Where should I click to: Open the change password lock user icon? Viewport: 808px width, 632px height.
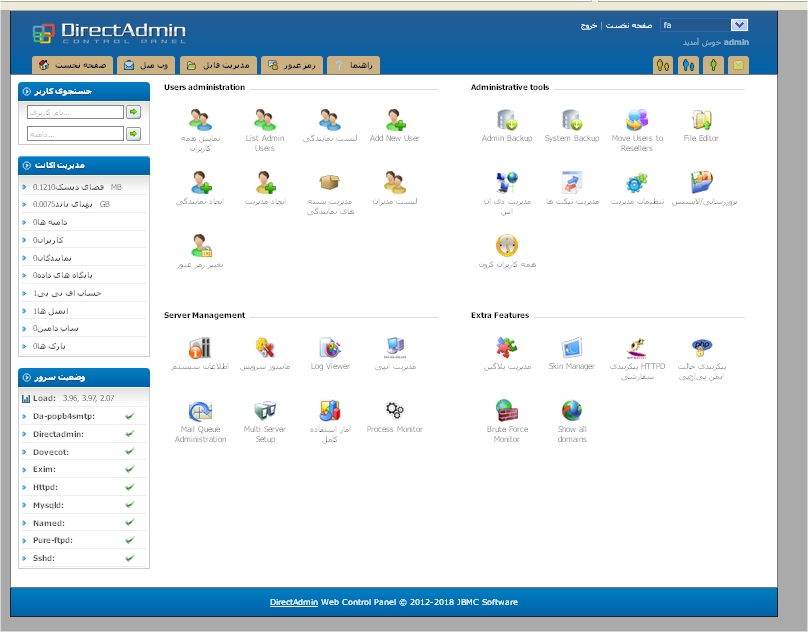200,245
